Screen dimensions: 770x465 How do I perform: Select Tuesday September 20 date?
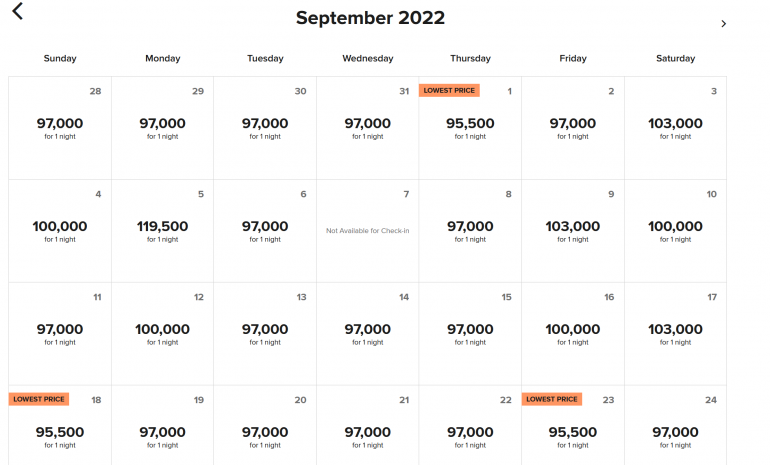click(265, 436)
